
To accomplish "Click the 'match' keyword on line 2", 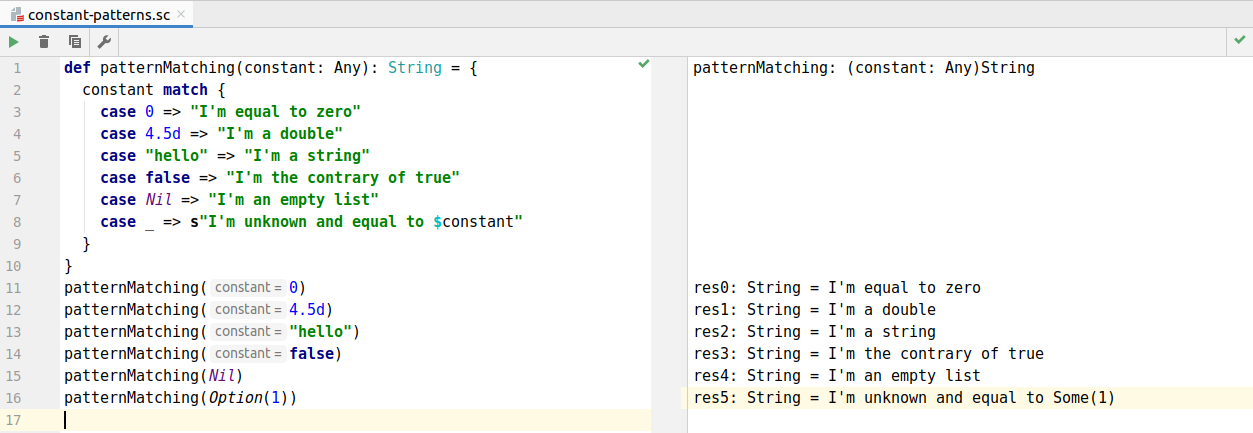I will coord(185,90).
